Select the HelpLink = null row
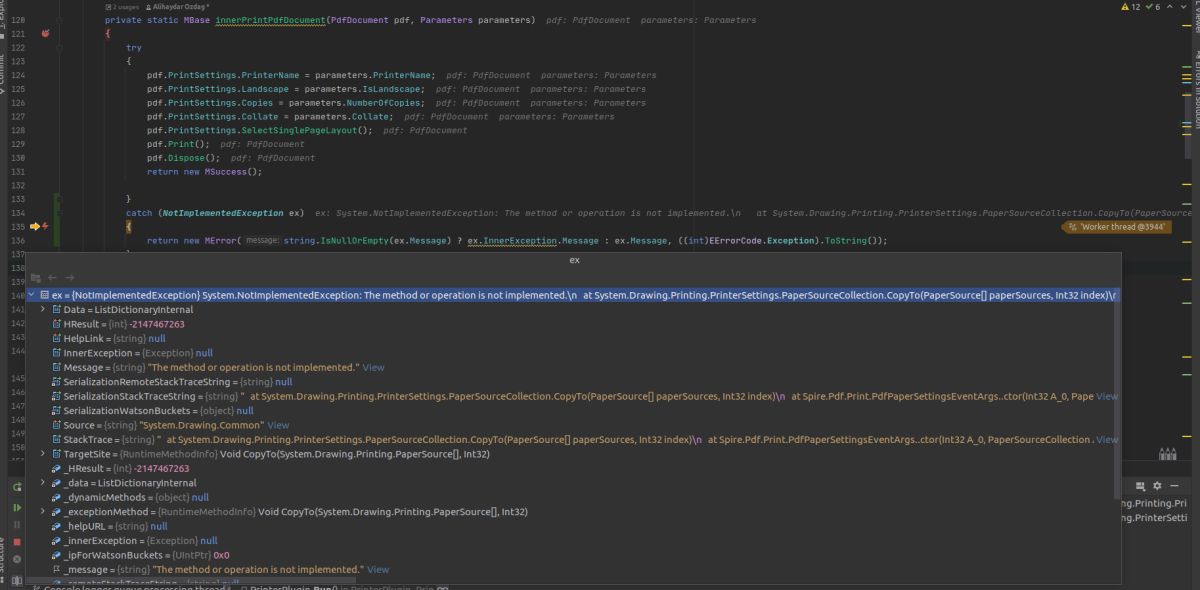 coord(572,338)
